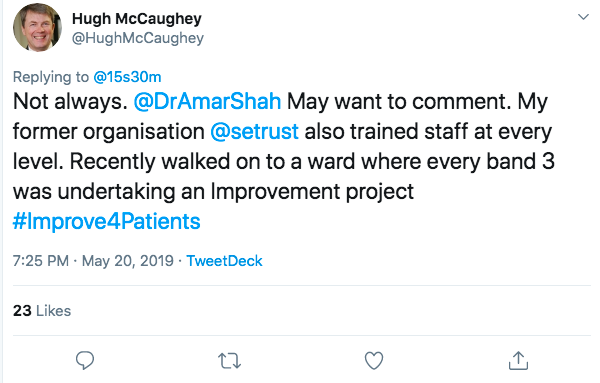The image size is (600, 383).
Task: View the 23 Likes list
Action: (42, 311)
